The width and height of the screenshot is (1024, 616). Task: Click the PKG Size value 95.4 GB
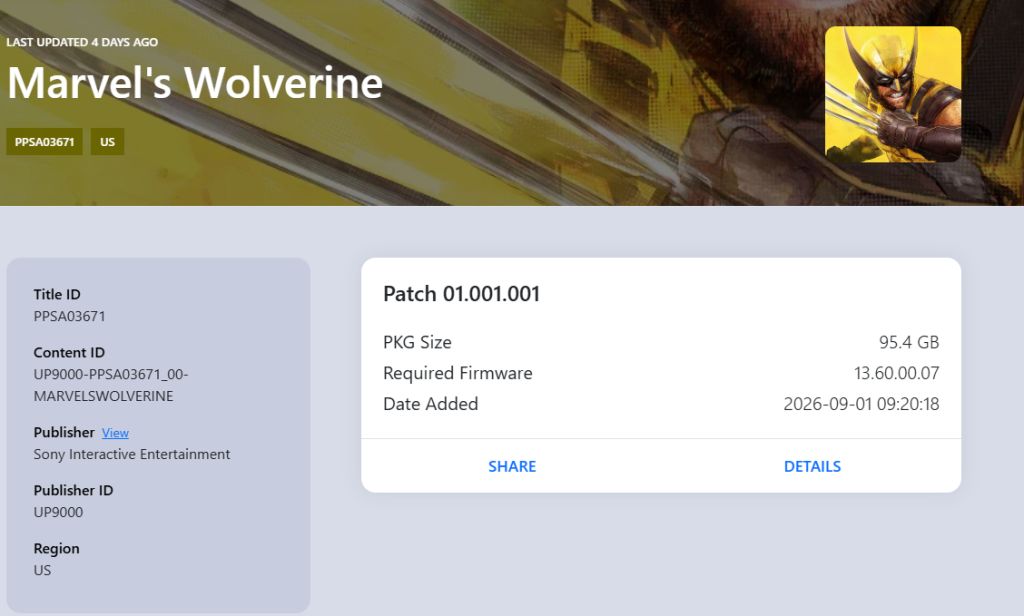pos(908,342)
